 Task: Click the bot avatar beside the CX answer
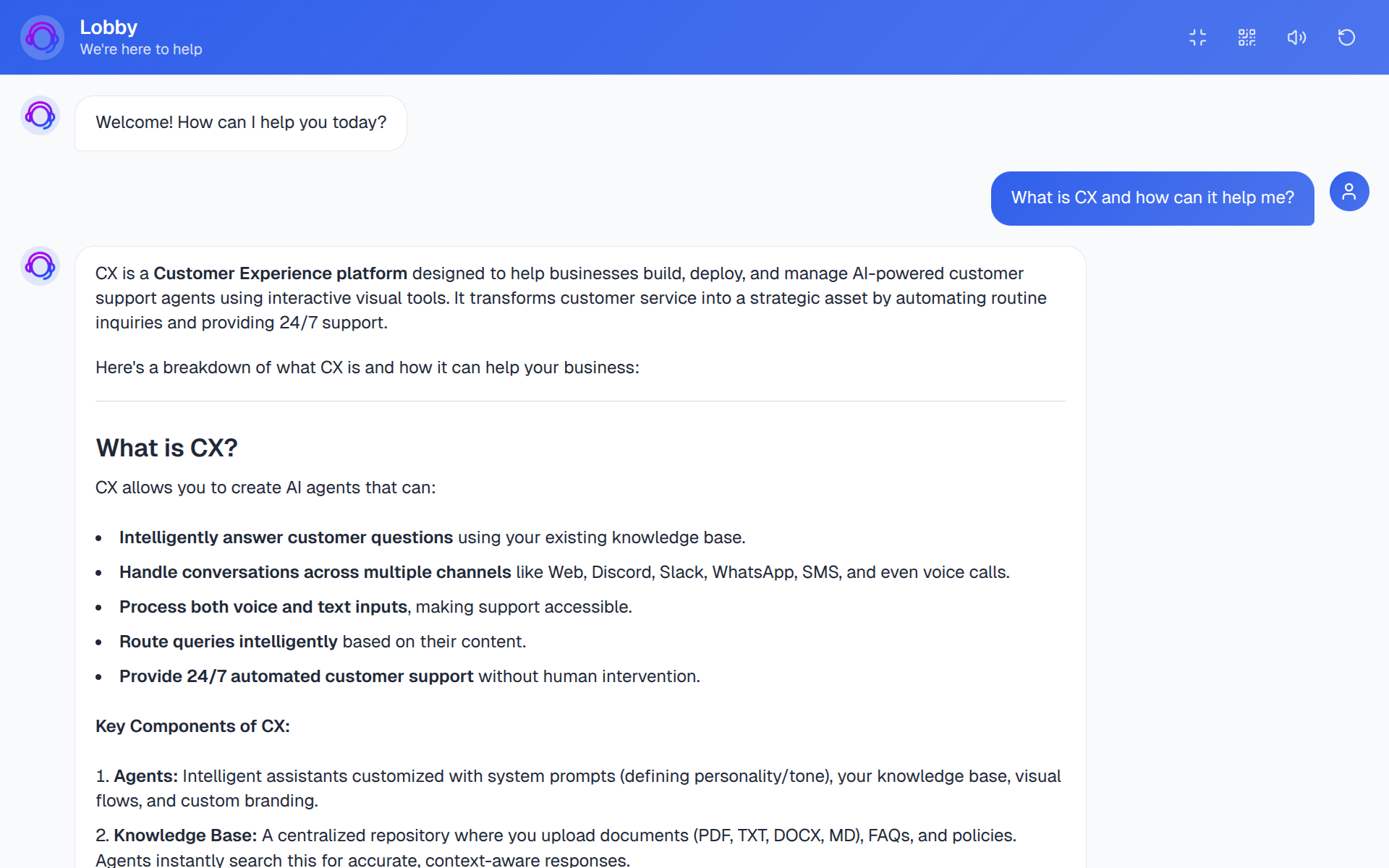point(40,266)
